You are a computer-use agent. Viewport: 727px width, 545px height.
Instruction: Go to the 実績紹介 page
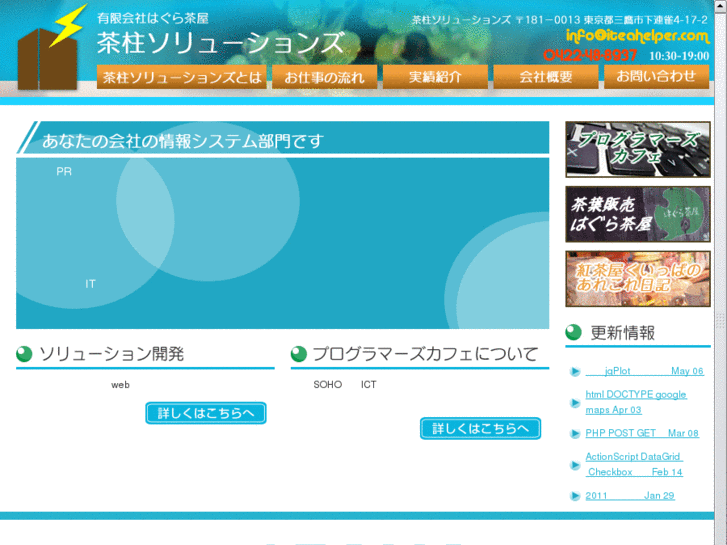(x=435, y=77)
